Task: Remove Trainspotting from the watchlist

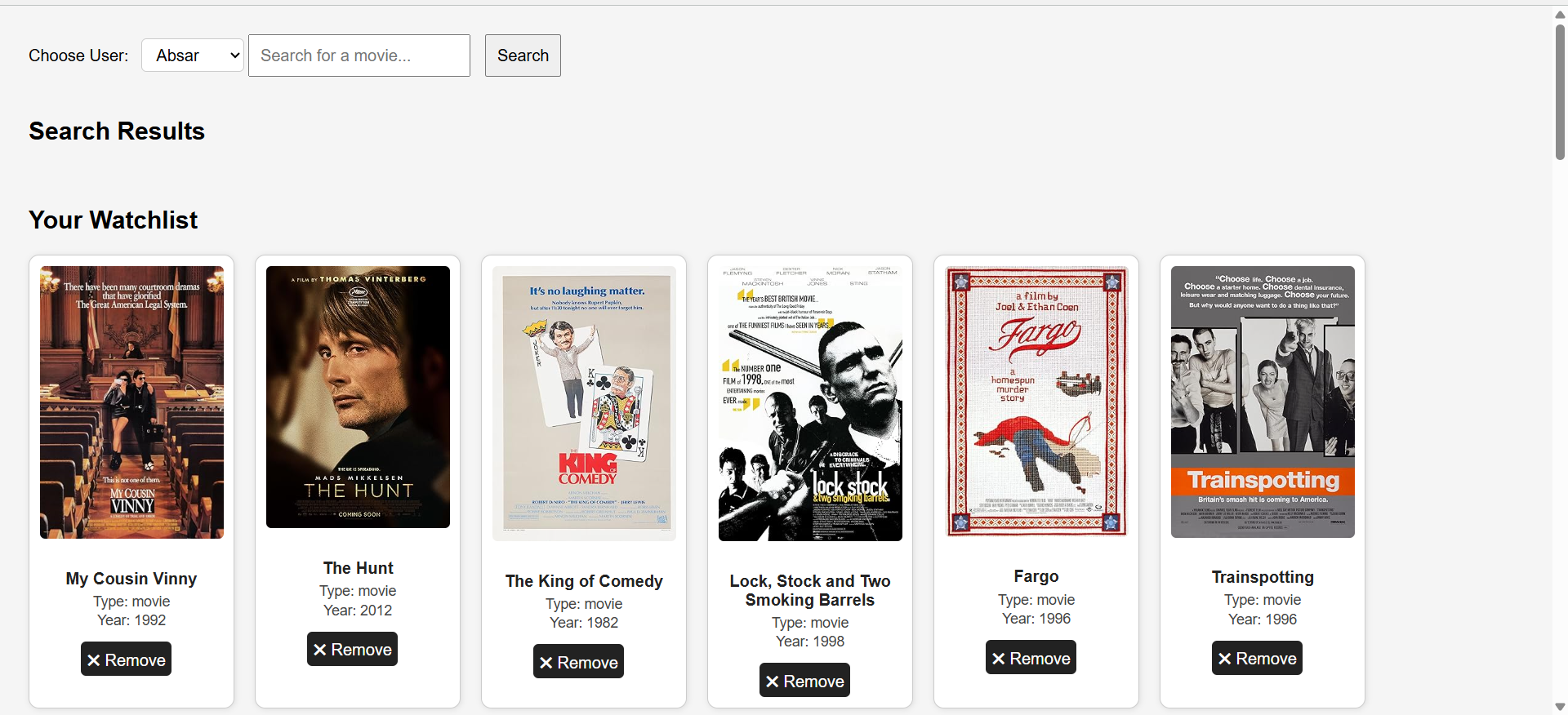Action: point(1257,659)
